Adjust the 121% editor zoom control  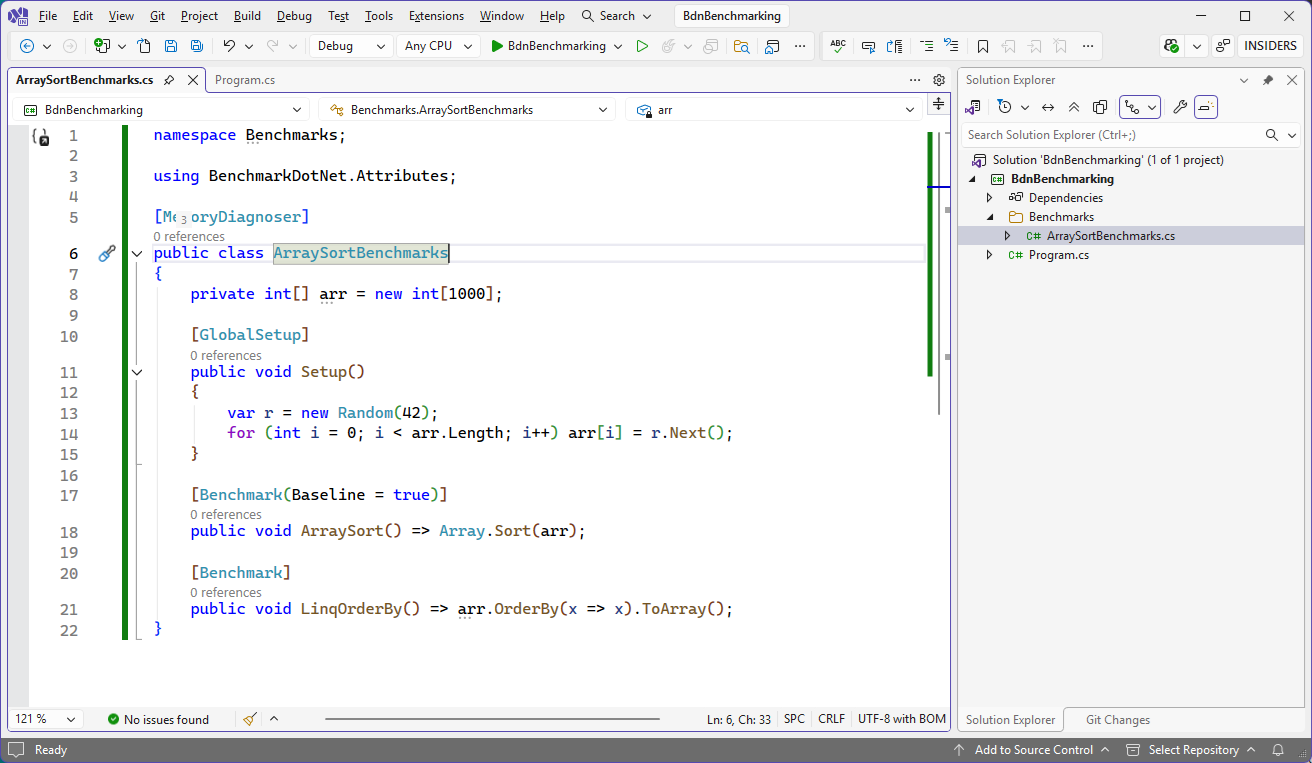coord(45,719)
